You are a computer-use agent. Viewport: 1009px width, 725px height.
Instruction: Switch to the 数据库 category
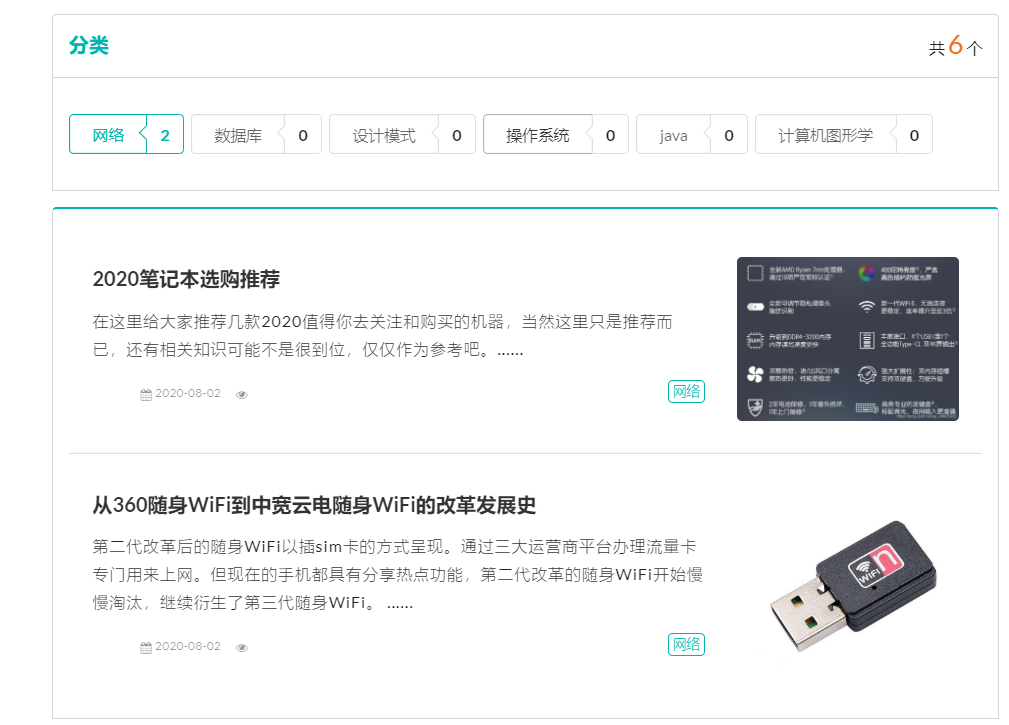pyautogui.click(x=238, y=134)
